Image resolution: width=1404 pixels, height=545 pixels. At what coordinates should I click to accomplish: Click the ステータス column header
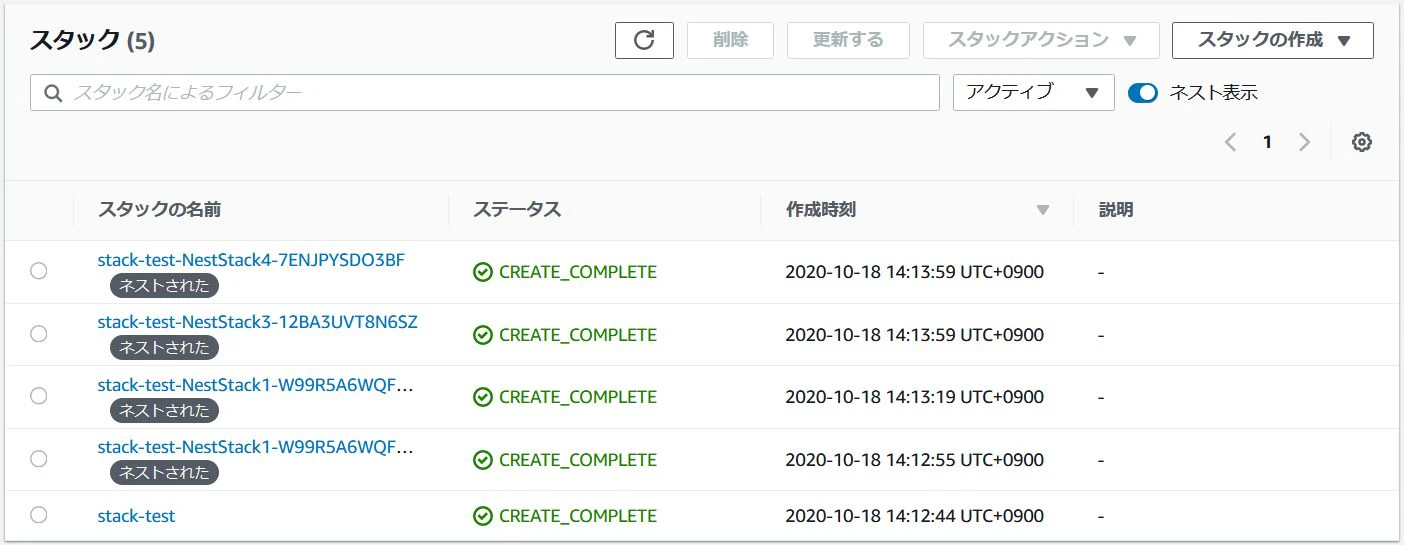point(517,210)
